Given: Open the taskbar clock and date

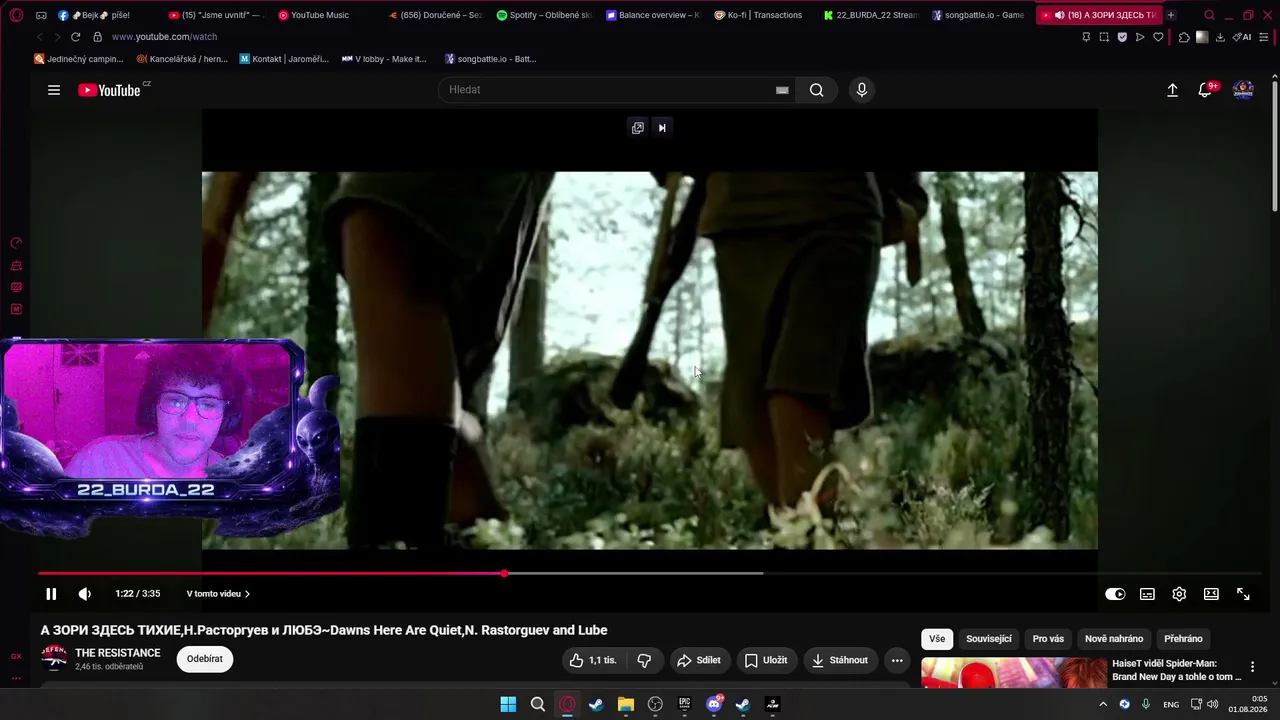Looking at the screenshot, I should click(1249, 704).
